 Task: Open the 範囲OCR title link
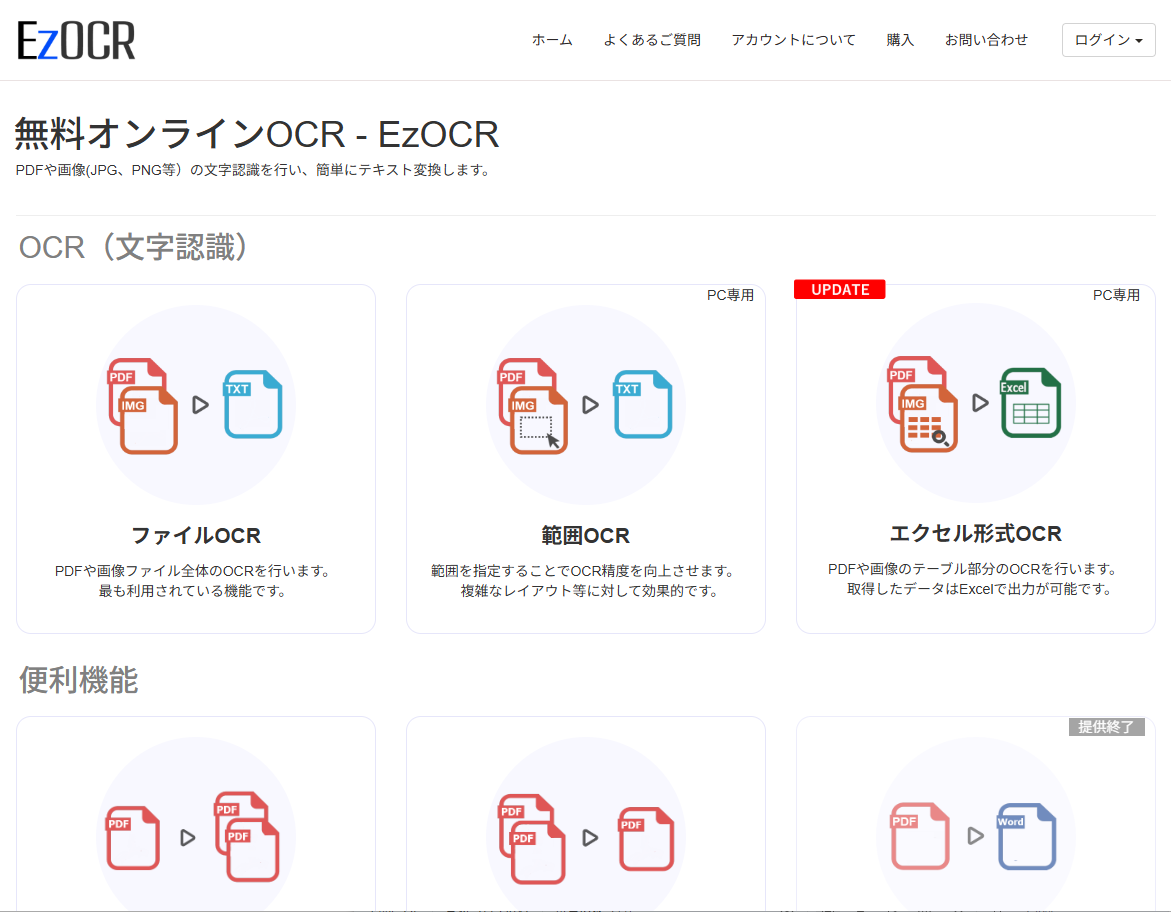586,536
